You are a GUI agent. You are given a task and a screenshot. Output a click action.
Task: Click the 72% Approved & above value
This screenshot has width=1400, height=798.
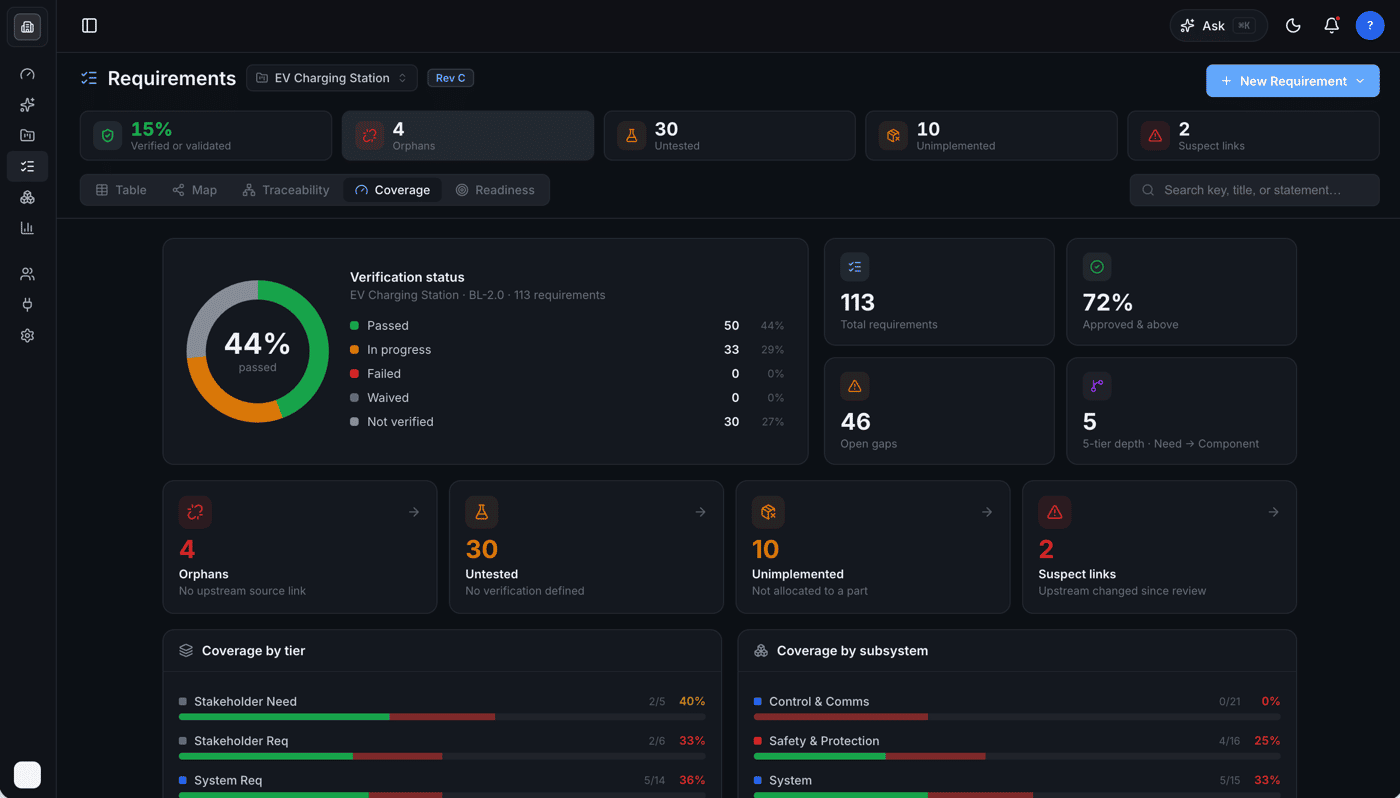click(1108, 302)
